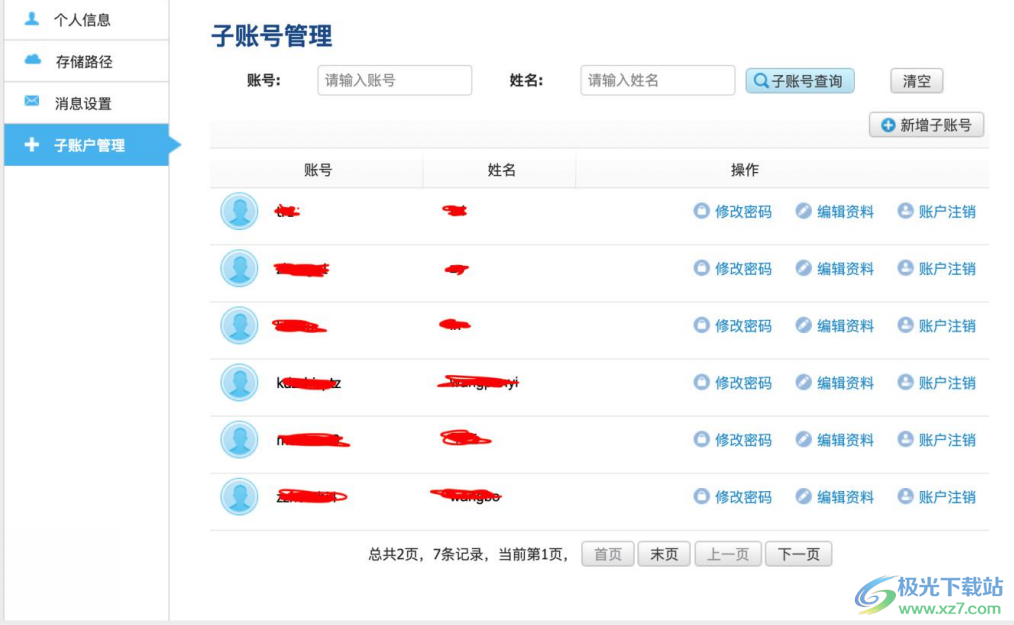Click 修改密码 link in the fifth row
1014x625 pixels.
tap(742, 440)
